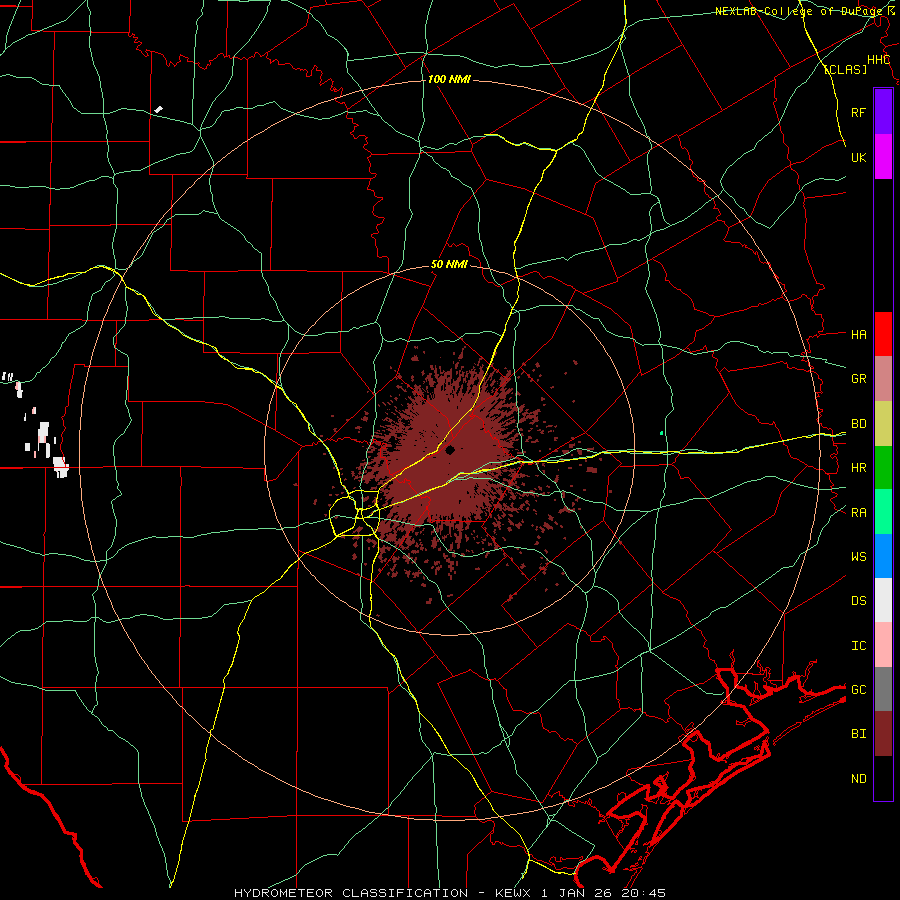Screen dimensions: 900x900
Task: Click the ND legend label
Action: point(858,778)
